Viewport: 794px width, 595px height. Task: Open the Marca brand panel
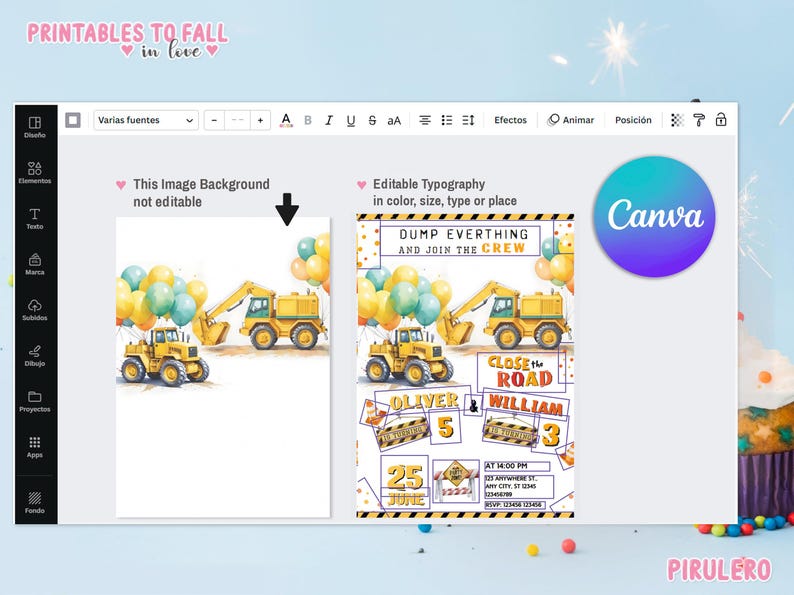tap(34, 264)
